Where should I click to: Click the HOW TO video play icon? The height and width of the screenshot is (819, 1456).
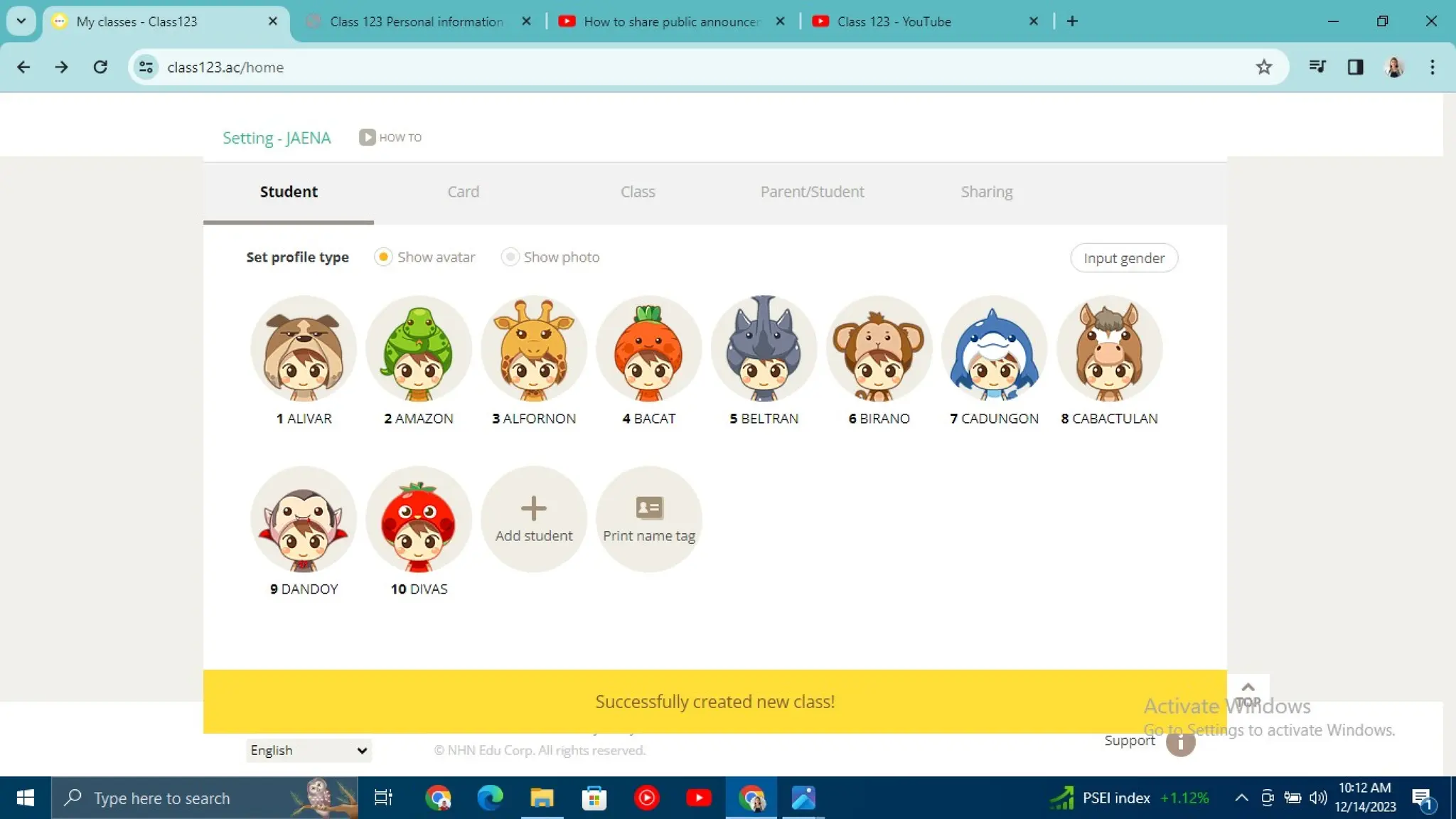(x=367, y=137)
